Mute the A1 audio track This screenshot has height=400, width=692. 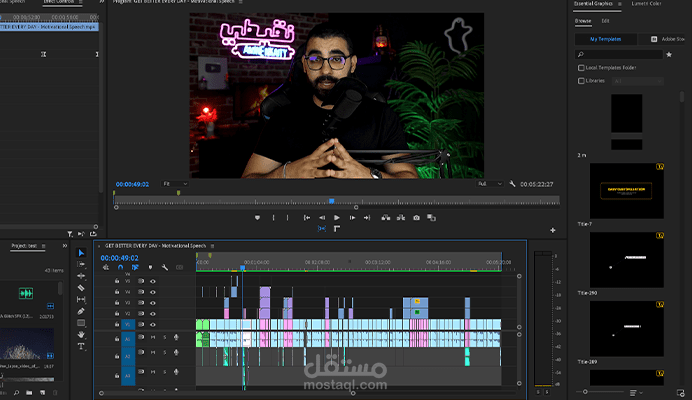tap(153, 337)
